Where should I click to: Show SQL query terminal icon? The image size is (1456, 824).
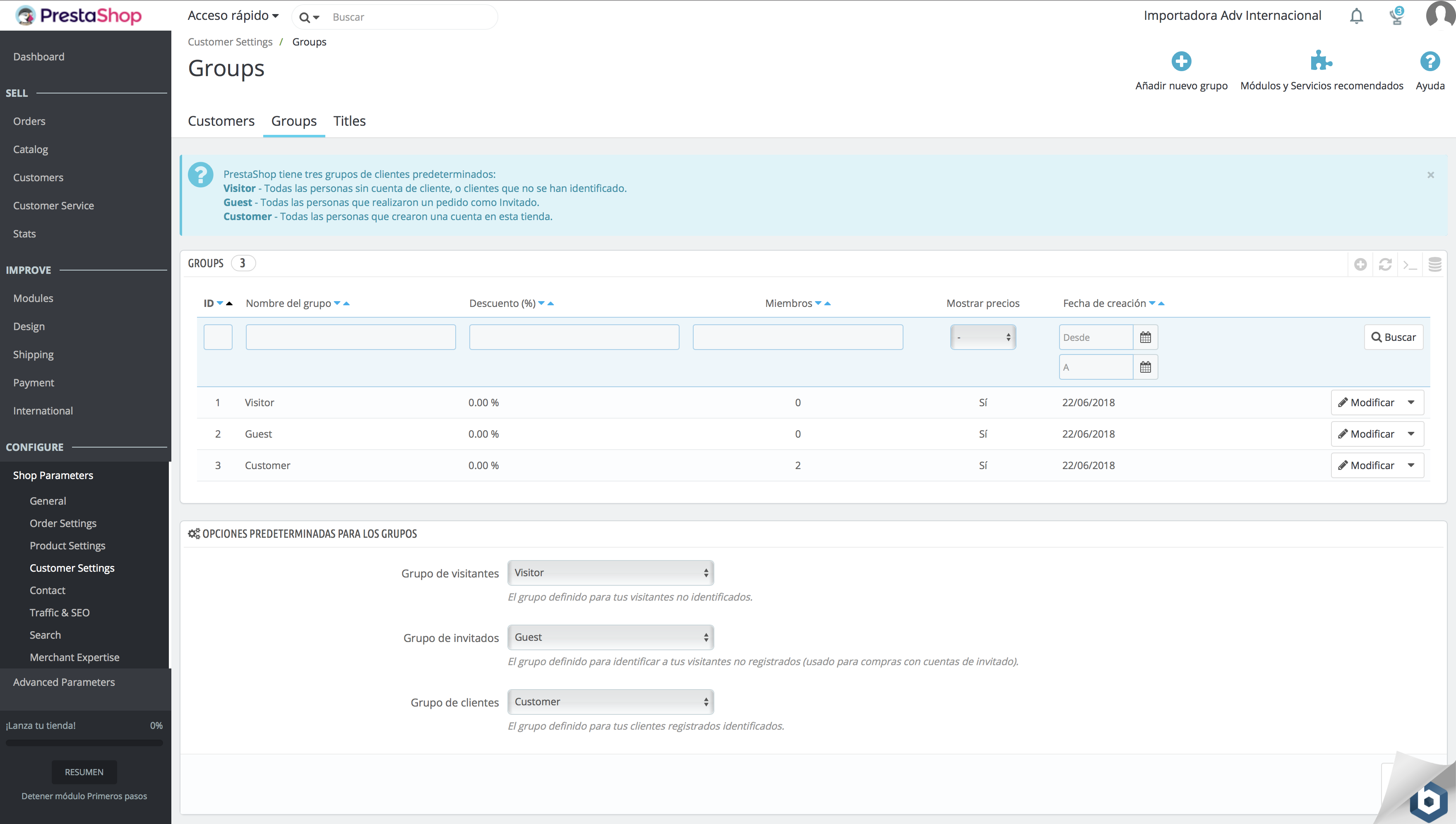[1410, 264]
